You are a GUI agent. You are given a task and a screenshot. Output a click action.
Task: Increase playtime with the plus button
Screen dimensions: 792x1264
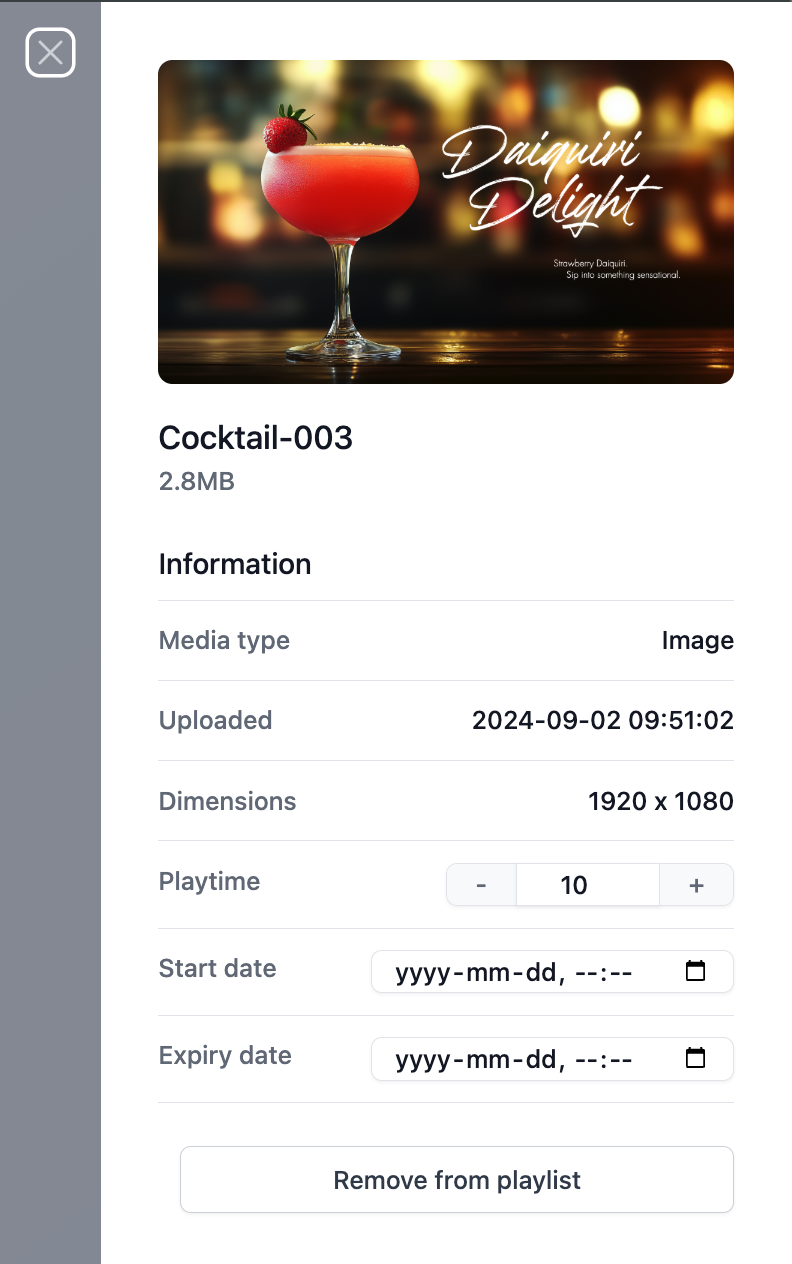[696, 885]
